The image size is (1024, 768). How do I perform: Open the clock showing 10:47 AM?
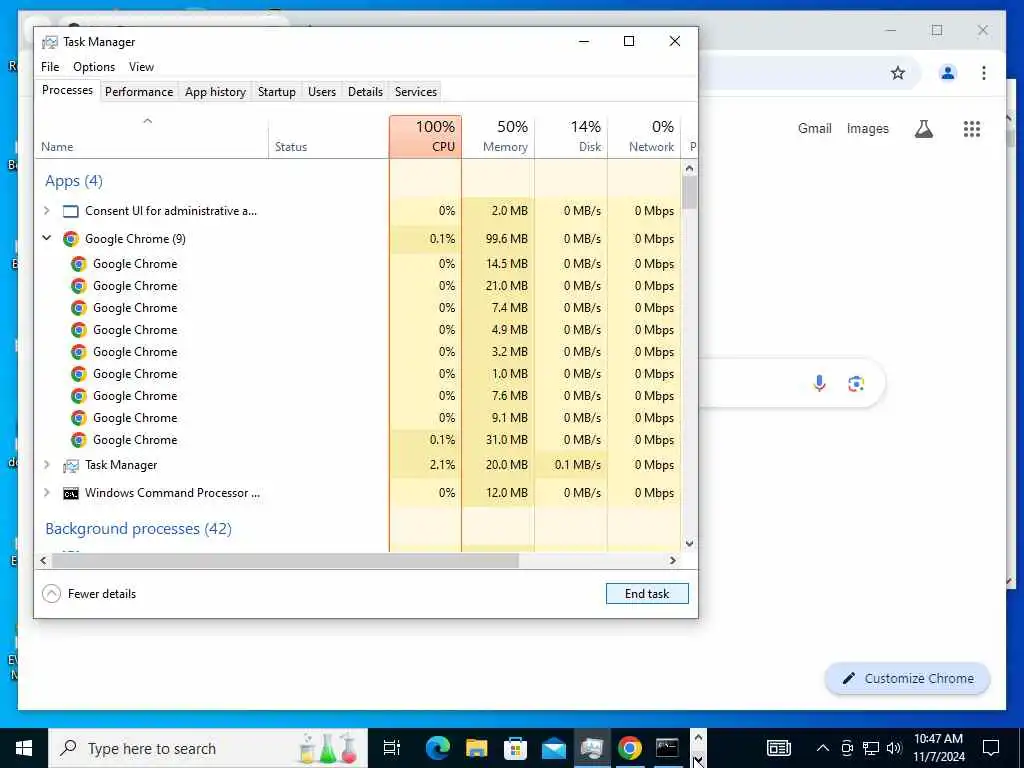[938, 748]
